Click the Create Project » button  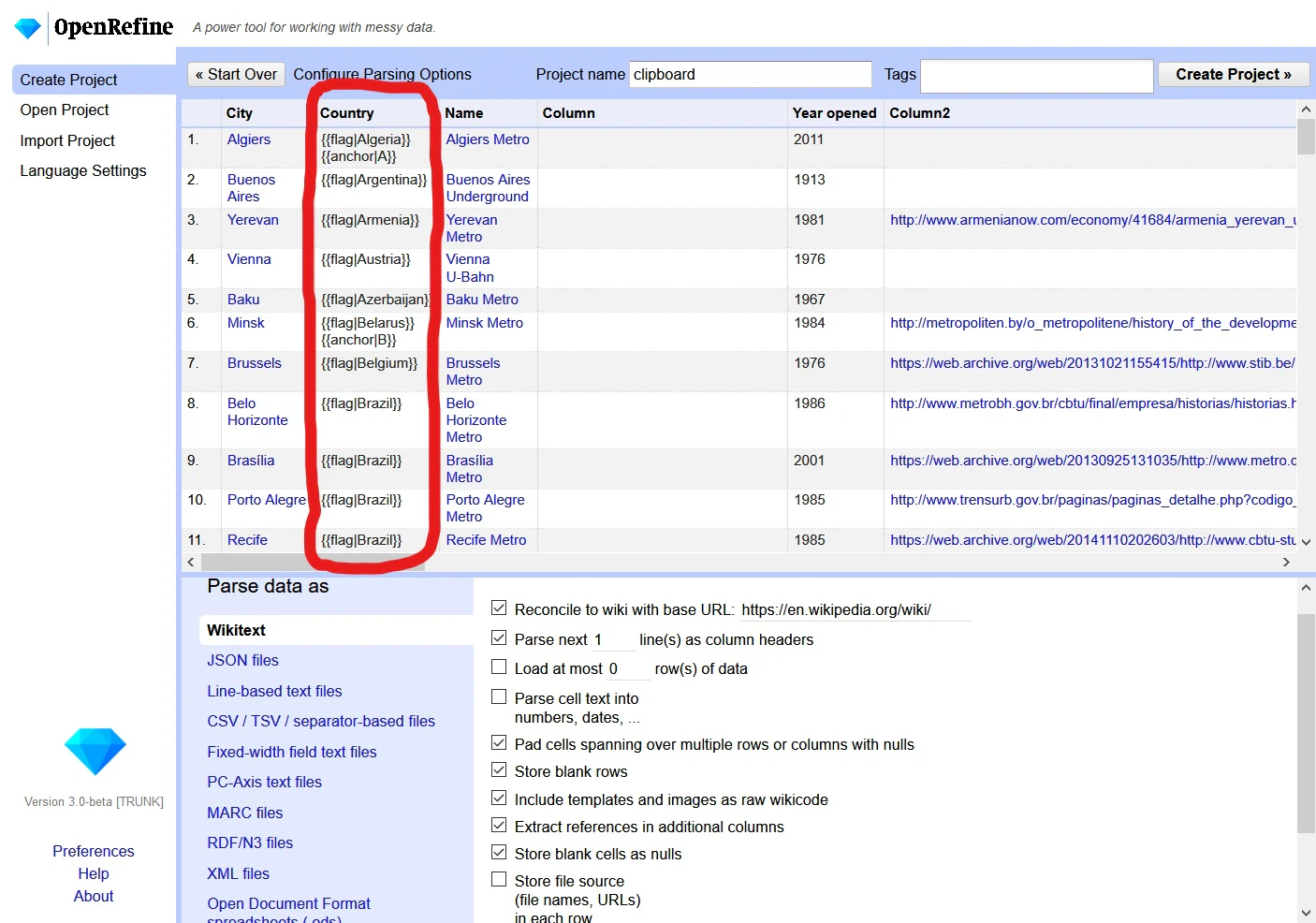click(1234, 74)
